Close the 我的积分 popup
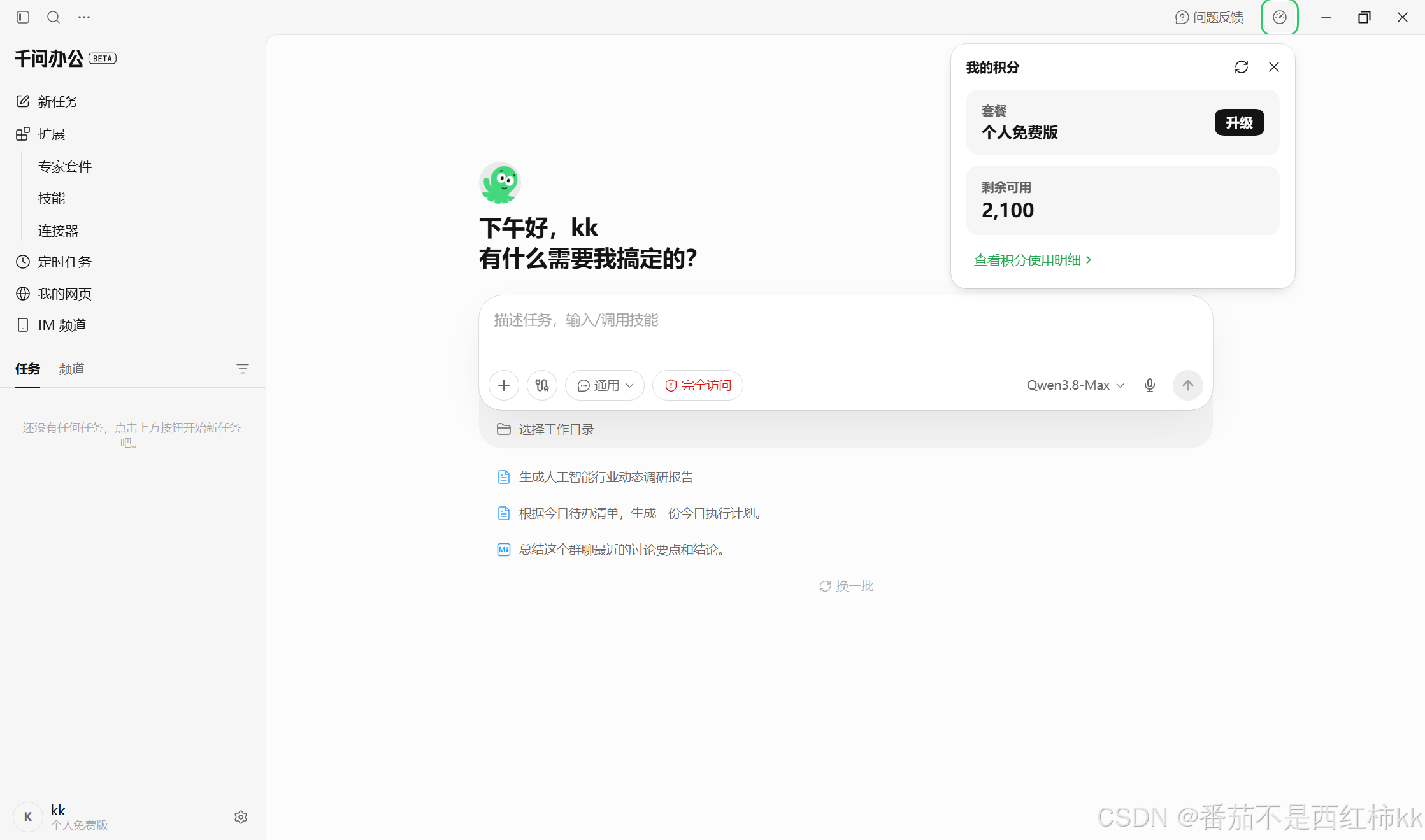 [x=1274, y=67]
